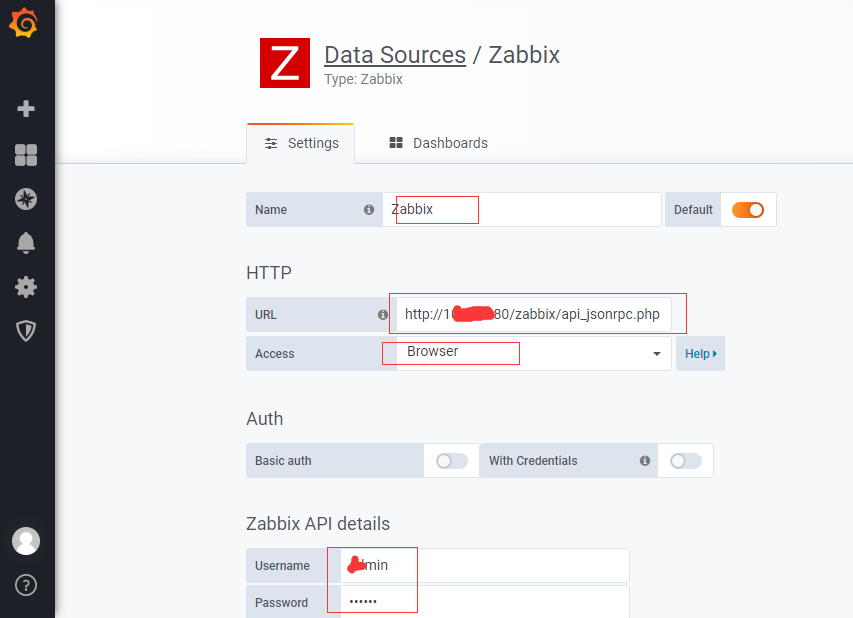Open the Alerting bell icon
The image size is (853, 618).
coord(26,243)
